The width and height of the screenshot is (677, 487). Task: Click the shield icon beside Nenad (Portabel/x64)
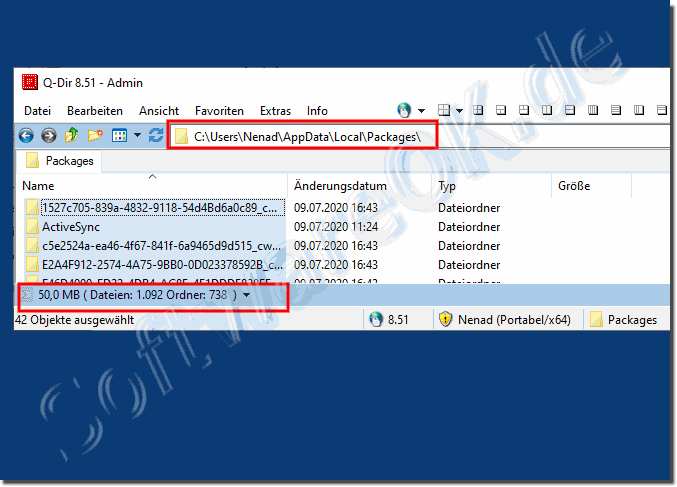pos(445,320)
